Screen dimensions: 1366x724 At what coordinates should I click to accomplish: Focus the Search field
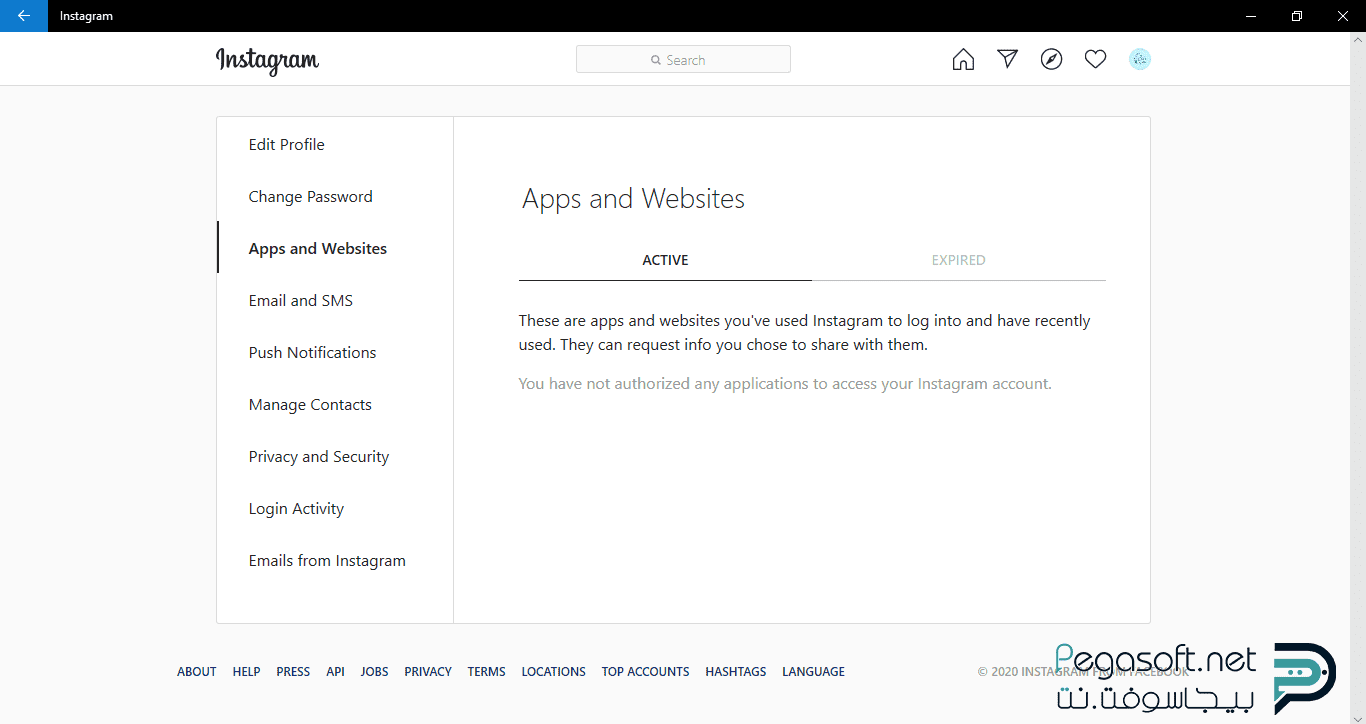pos(683,59)
